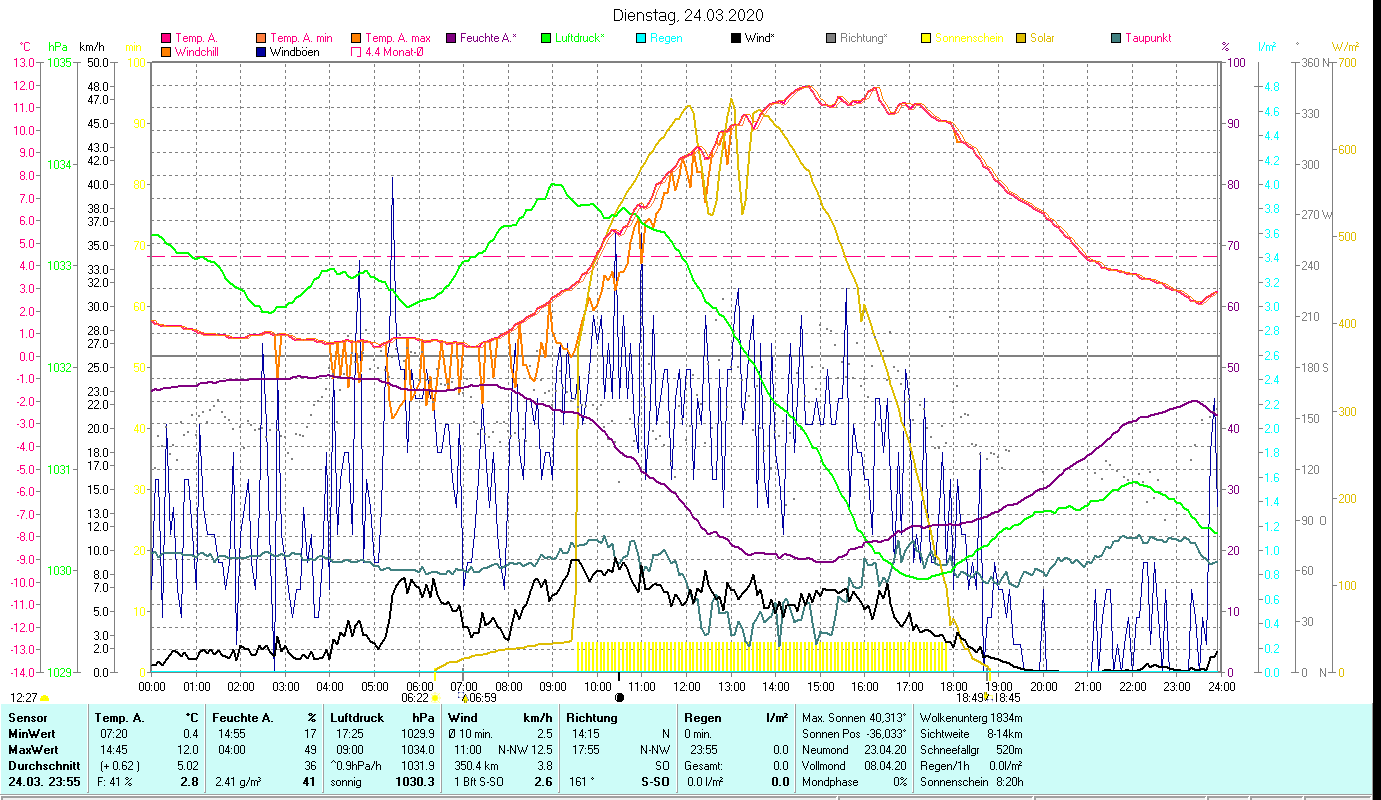Click the black Wind legend square
The width and height of the screenshot is (1381, 800).
736,38
